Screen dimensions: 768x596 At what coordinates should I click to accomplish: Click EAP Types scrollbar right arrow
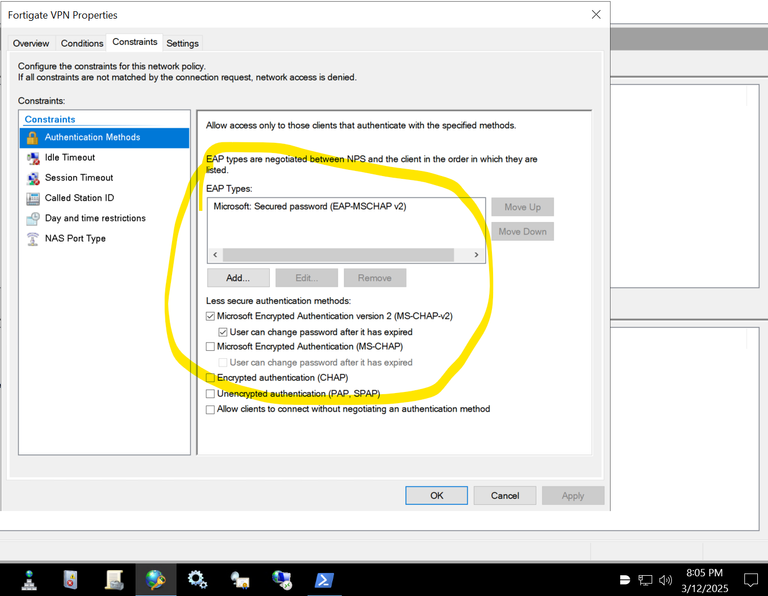pos(476,255)
